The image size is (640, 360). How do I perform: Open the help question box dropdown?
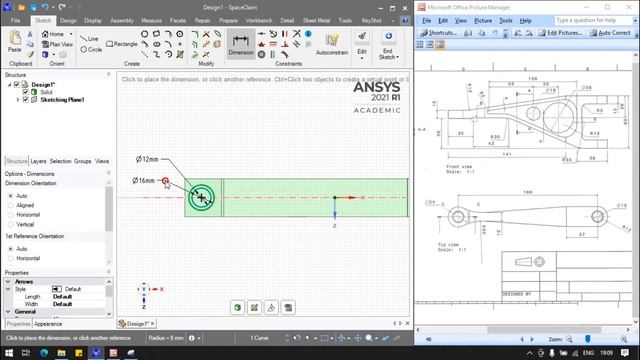coord(635,20)
